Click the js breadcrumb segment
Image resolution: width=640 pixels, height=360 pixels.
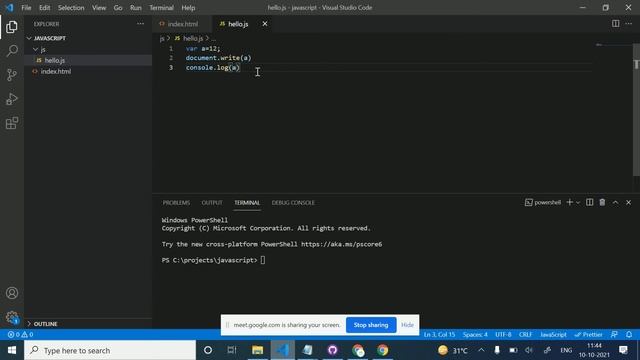tap(162, 38)
